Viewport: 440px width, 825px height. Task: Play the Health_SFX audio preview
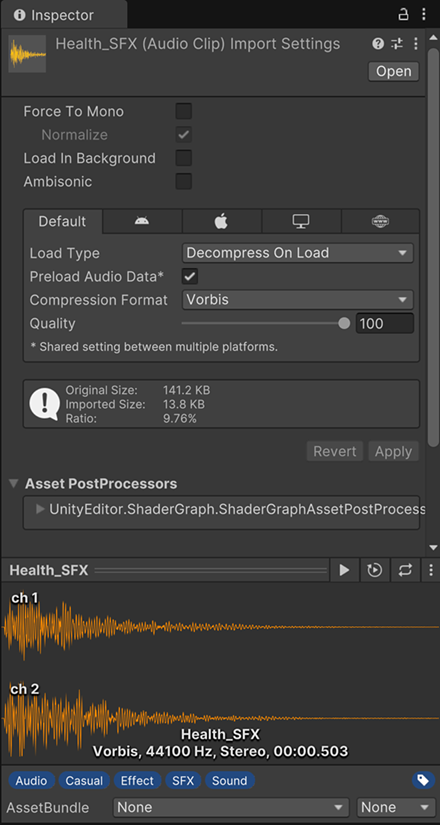click(344, 570)
